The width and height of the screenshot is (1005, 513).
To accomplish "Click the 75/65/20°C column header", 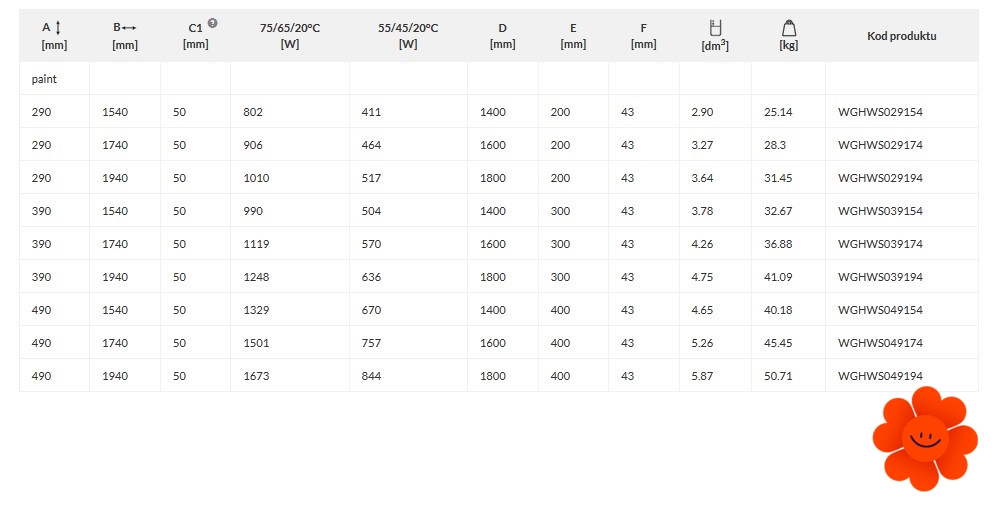I will coord(289,36).
